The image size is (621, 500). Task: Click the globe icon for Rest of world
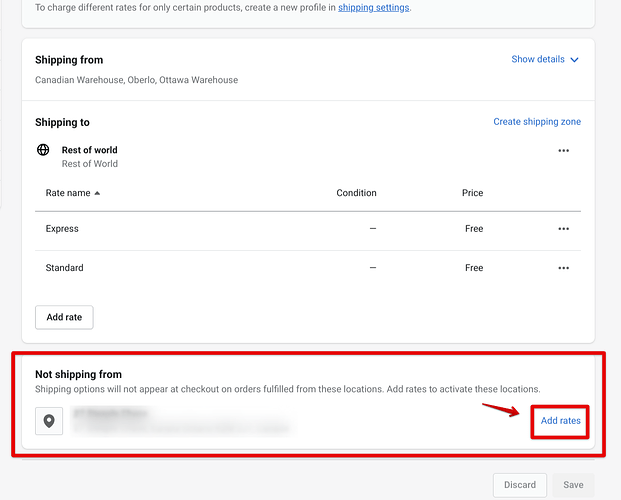tap(43, 150)
